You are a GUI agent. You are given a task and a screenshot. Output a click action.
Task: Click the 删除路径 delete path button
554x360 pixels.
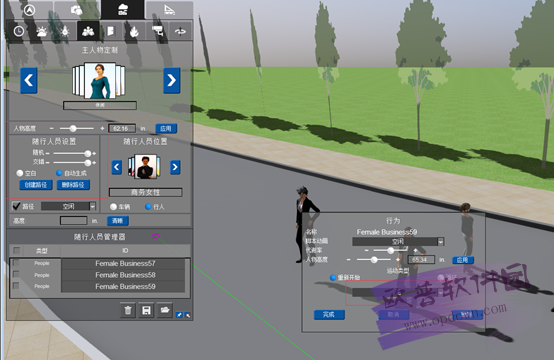(x=73, y=185)
